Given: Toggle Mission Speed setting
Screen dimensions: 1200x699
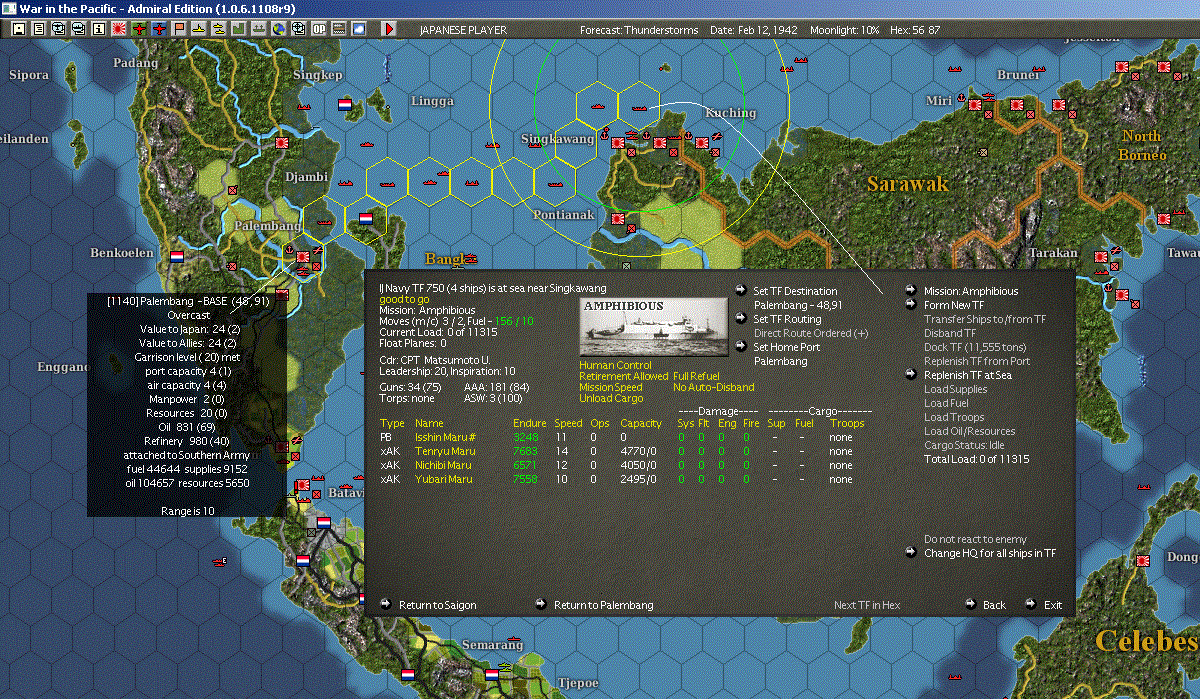Looking at the screenshot, I should [613, 387].
